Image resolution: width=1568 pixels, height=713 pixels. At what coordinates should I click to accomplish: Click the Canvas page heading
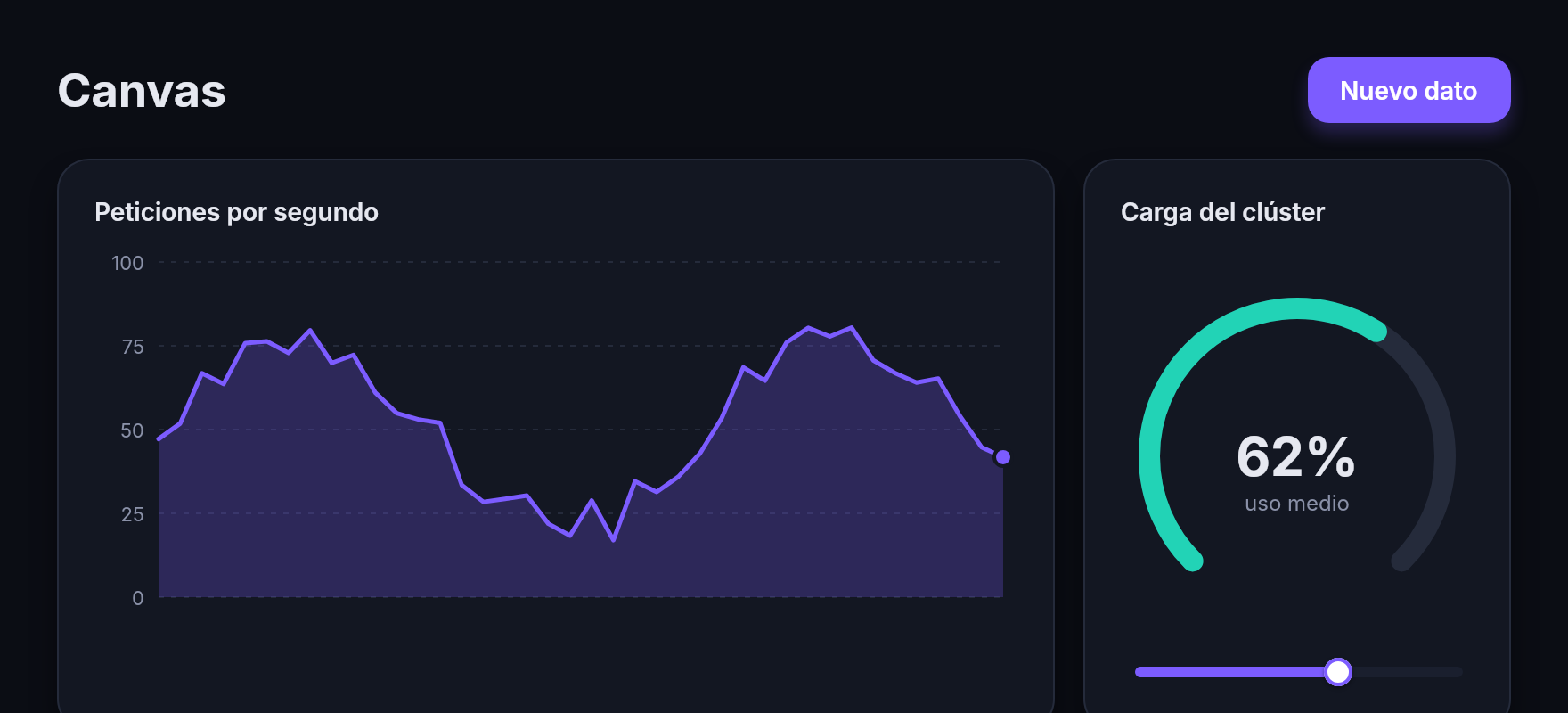142,91
